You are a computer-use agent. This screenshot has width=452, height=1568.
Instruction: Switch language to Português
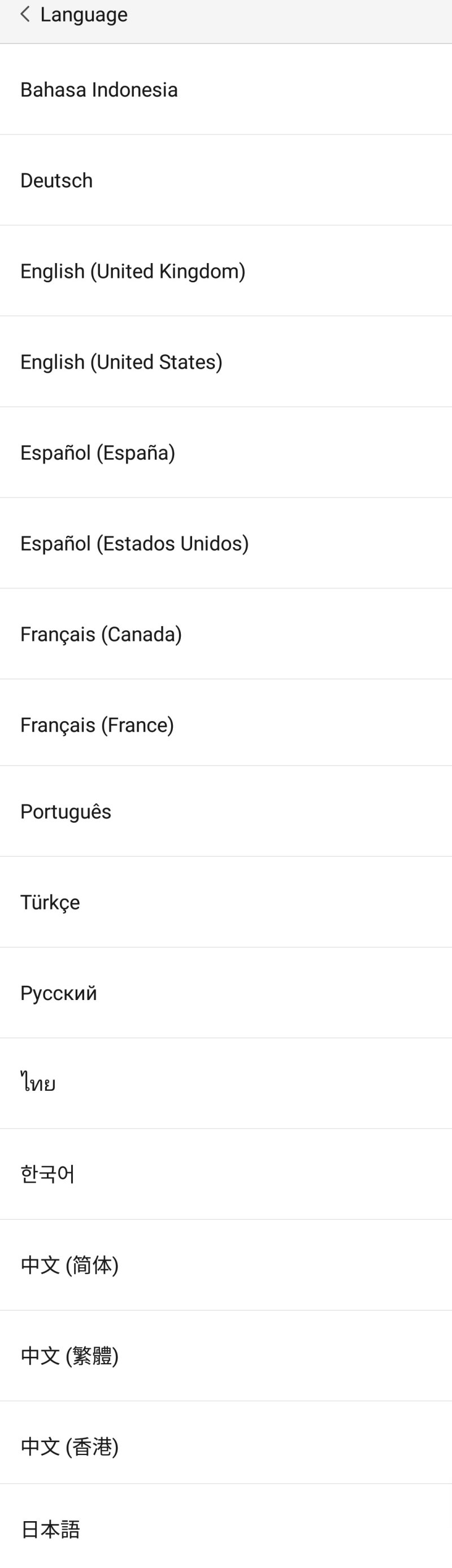(66, 812)
